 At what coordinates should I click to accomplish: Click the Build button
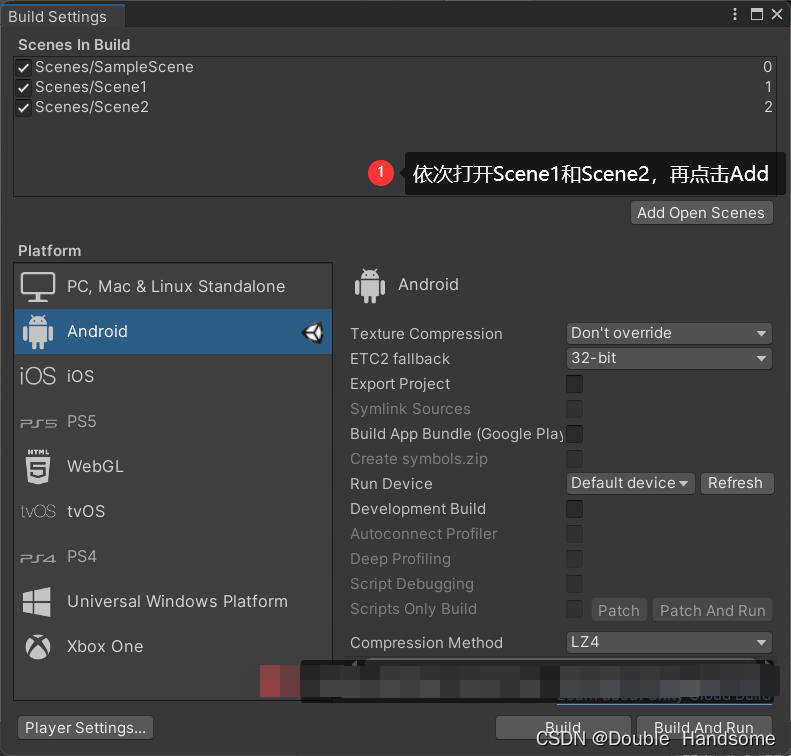[563, 727]
